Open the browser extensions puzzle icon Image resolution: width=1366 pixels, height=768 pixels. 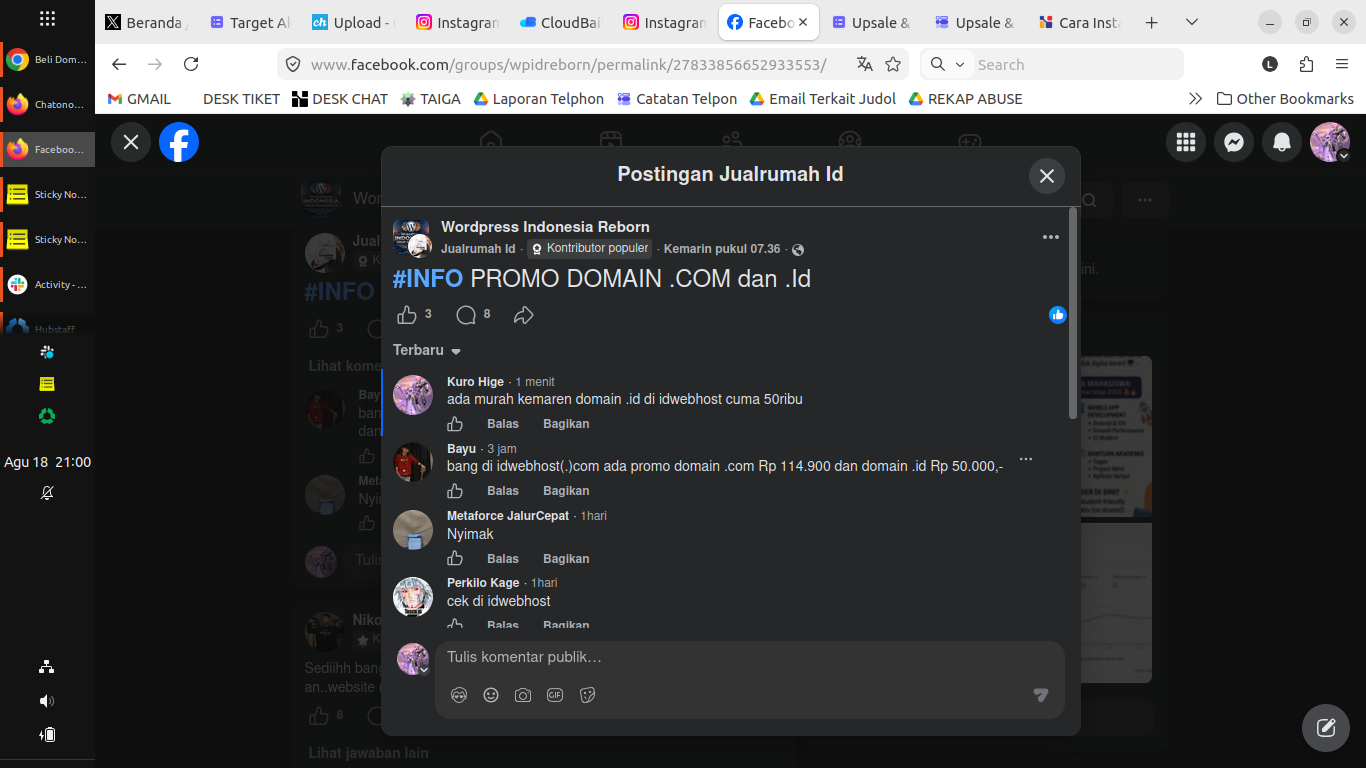pos(1306,64)
